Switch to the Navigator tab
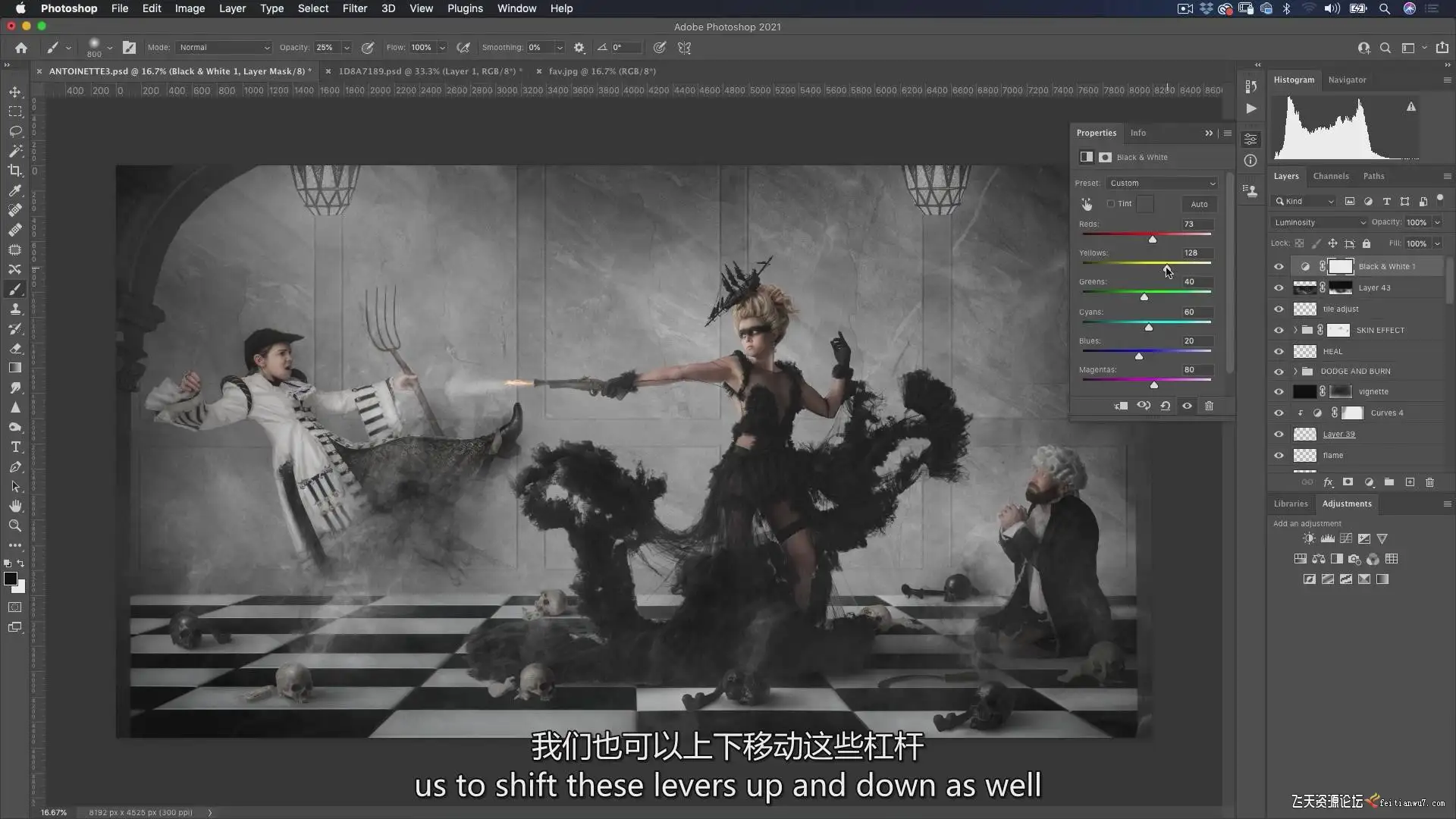Viewport: 1456px width, 819px height. click(1347, 80)
